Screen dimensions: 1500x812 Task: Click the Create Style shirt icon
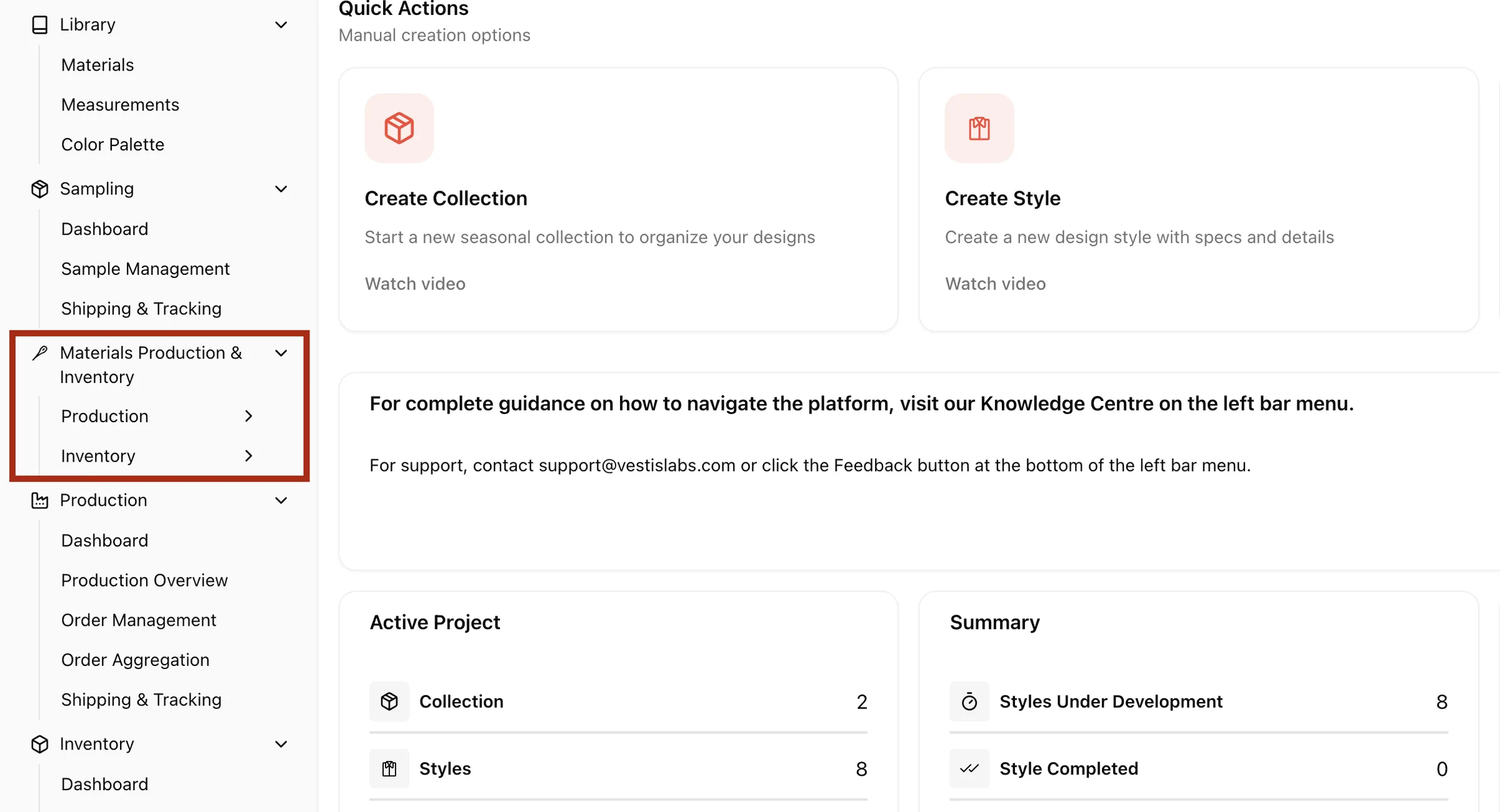979,128
